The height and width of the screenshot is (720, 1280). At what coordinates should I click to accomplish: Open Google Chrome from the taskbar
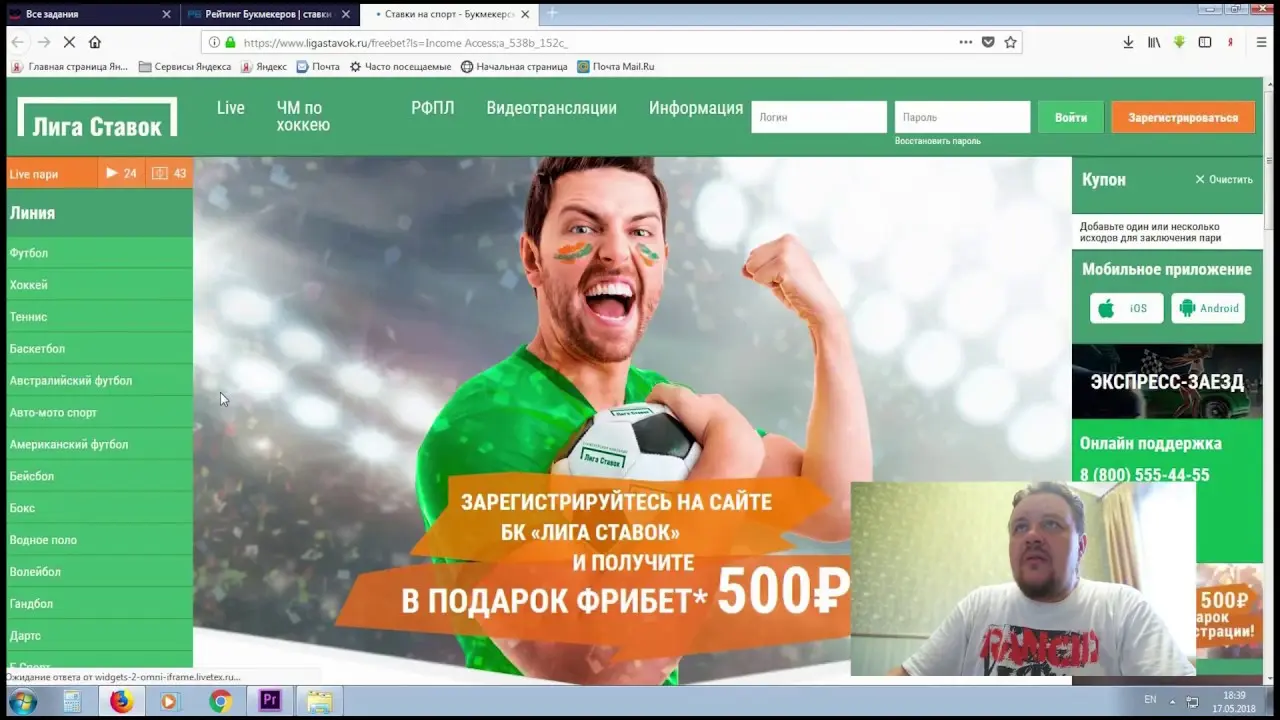(x=220, y=701)
